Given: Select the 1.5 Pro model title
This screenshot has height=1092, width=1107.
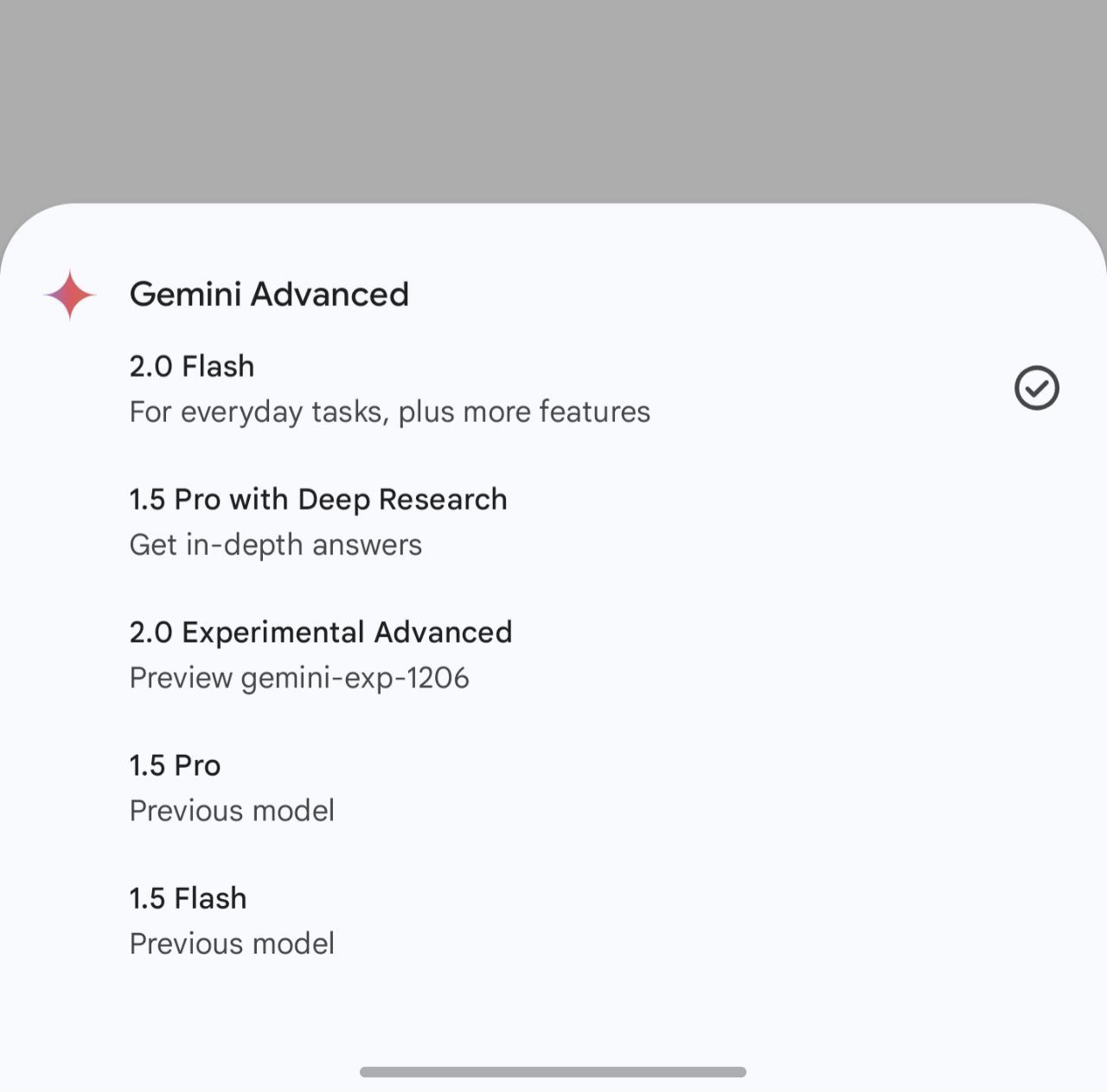Looking at the screenshot, I should click(175, 765).
